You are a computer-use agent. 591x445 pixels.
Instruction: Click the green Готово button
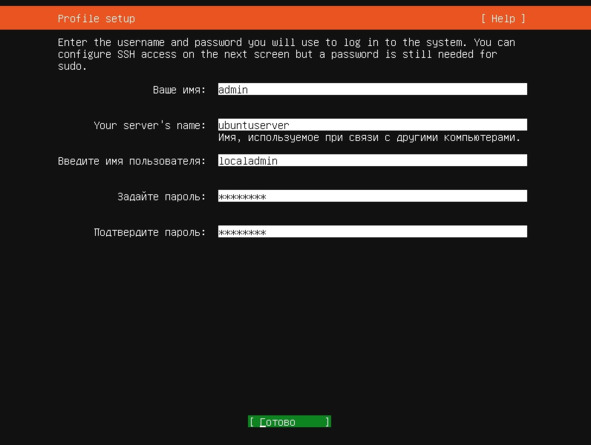[x=289, y=422]
